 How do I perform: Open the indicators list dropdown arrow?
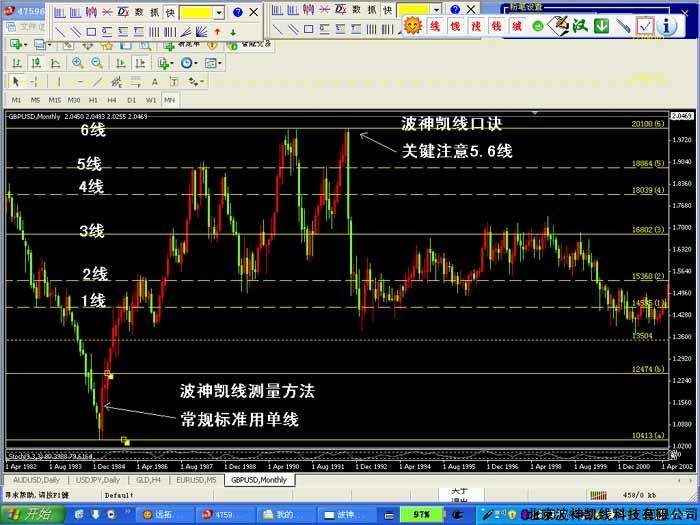click(172, 64)
